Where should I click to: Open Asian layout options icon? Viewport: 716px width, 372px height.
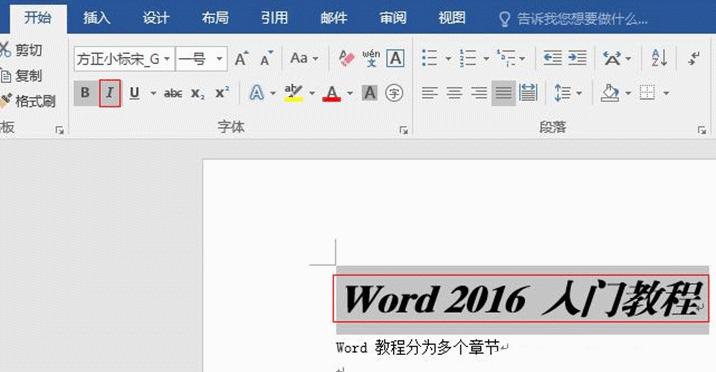point(612,58)
